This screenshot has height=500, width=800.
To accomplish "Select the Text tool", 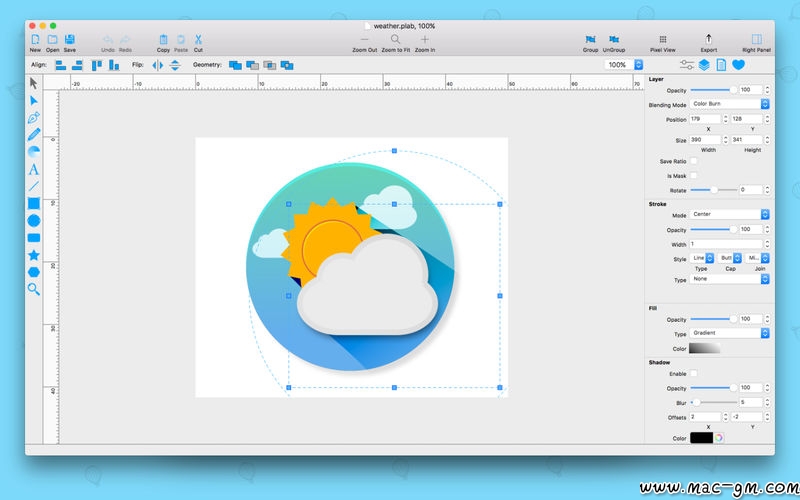I will pos(34,169).
